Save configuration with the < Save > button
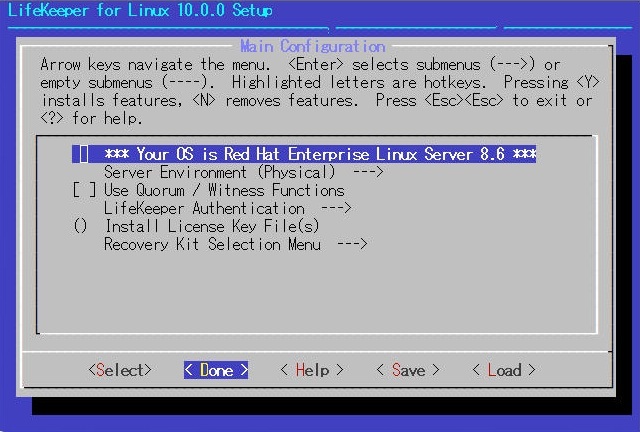Image resolution: width=640 pixels, height=432 pixels. 407,371
